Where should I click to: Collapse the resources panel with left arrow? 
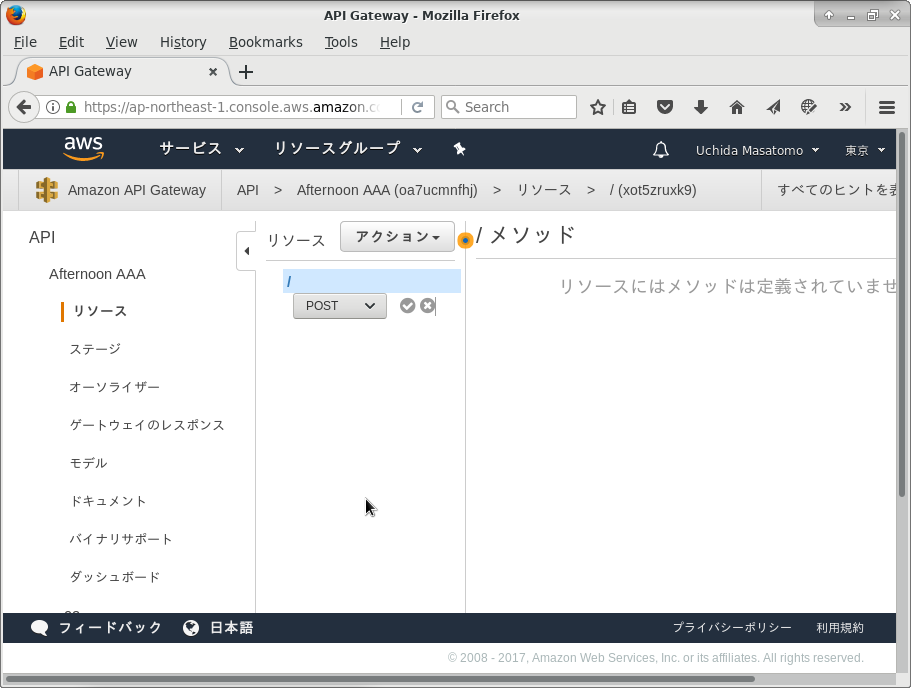pyautogui.click(x=247, y=251)
